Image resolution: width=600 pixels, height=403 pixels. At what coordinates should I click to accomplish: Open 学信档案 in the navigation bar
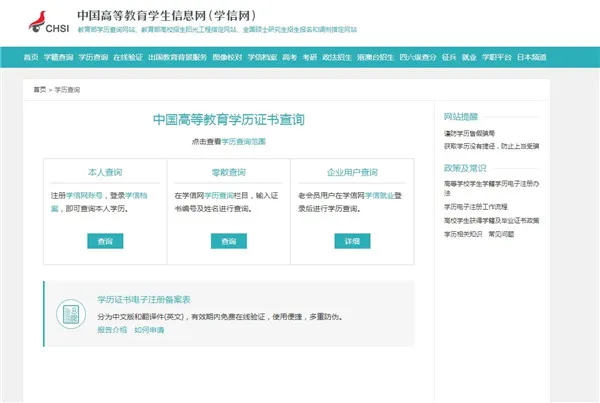pyautogui.click(x=262, y=57)
